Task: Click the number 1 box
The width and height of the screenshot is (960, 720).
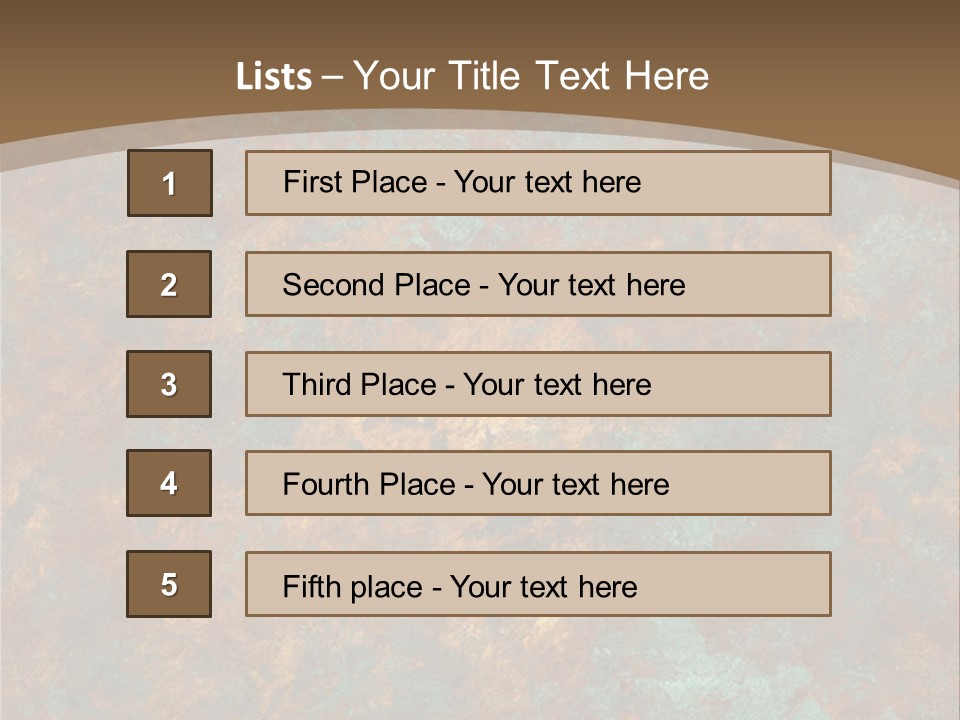Action: [x=170, y=183]
